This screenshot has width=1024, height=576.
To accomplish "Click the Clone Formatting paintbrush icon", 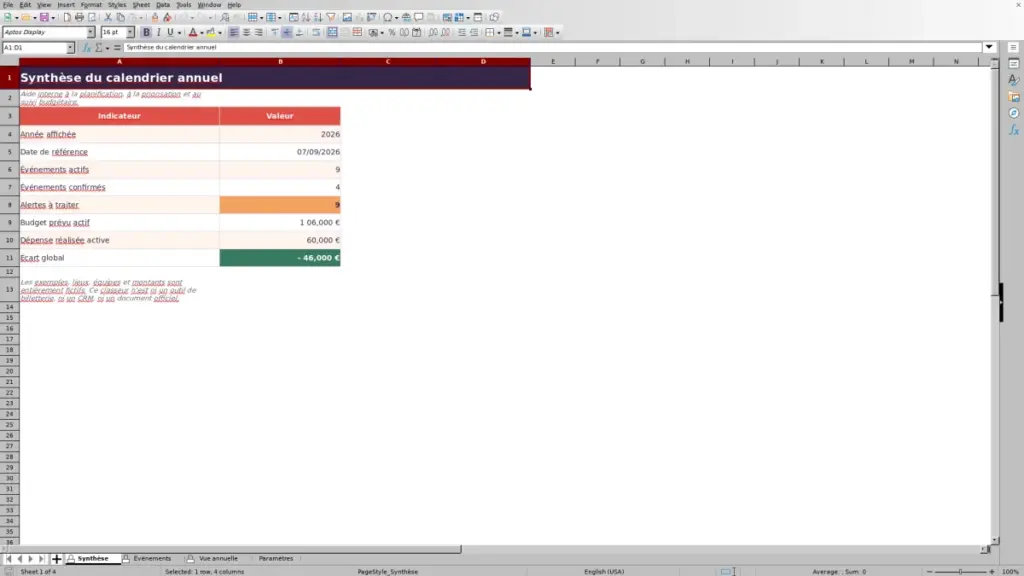I will (155, 18).
